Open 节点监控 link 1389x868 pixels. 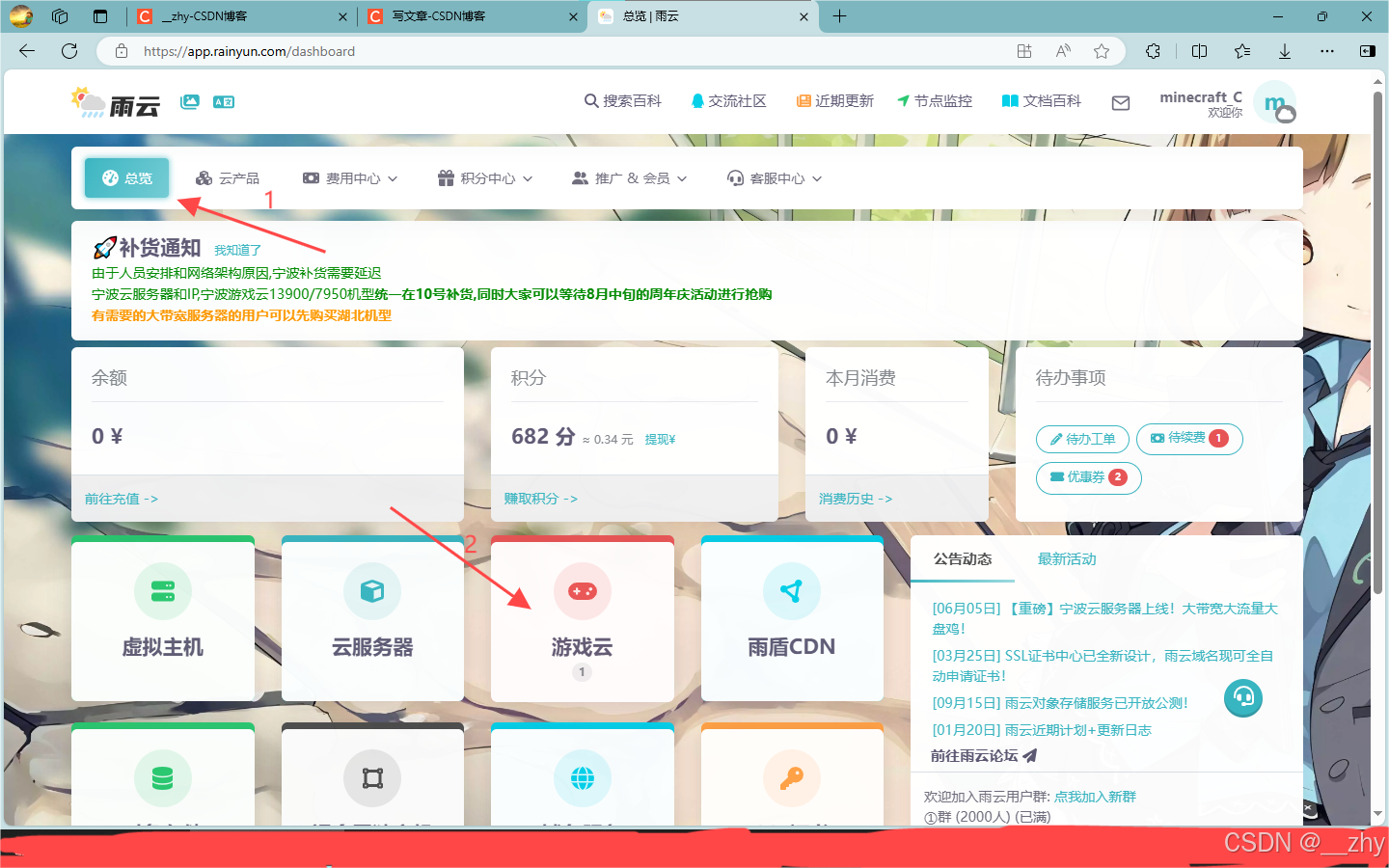pos(935,101)
